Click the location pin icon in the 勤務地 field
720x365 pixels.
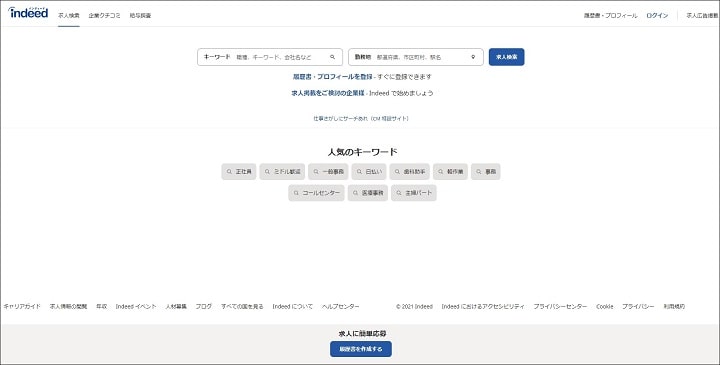pos(473,57)
